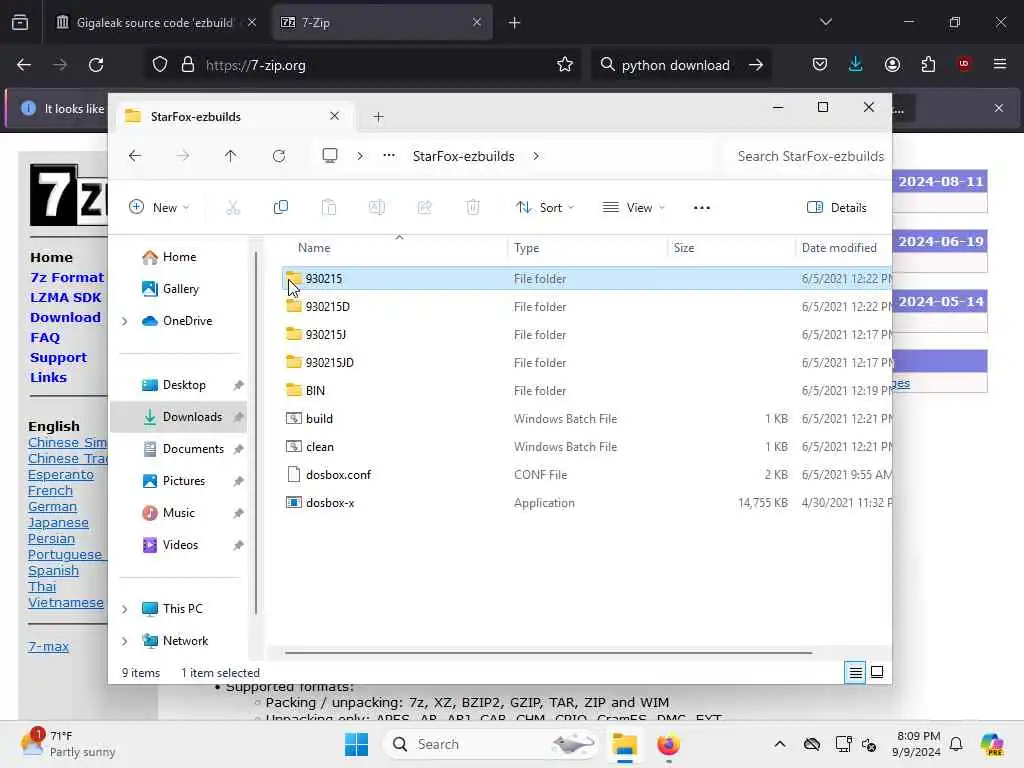
Task: Save page to Pocket icon
Action: pos(820,65)
